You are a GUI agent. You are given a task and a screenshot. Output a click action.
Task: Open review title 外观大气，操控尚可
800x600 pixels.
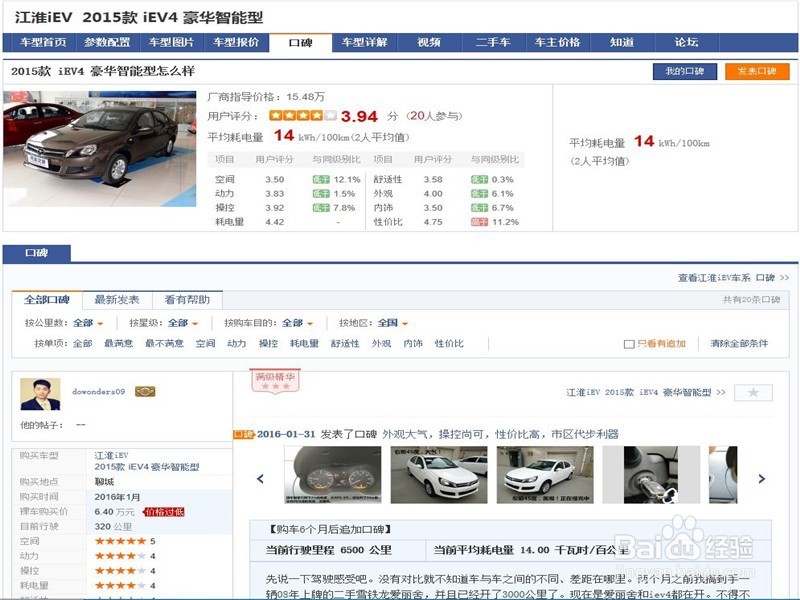pyautogui.click(x=500, y=434)
